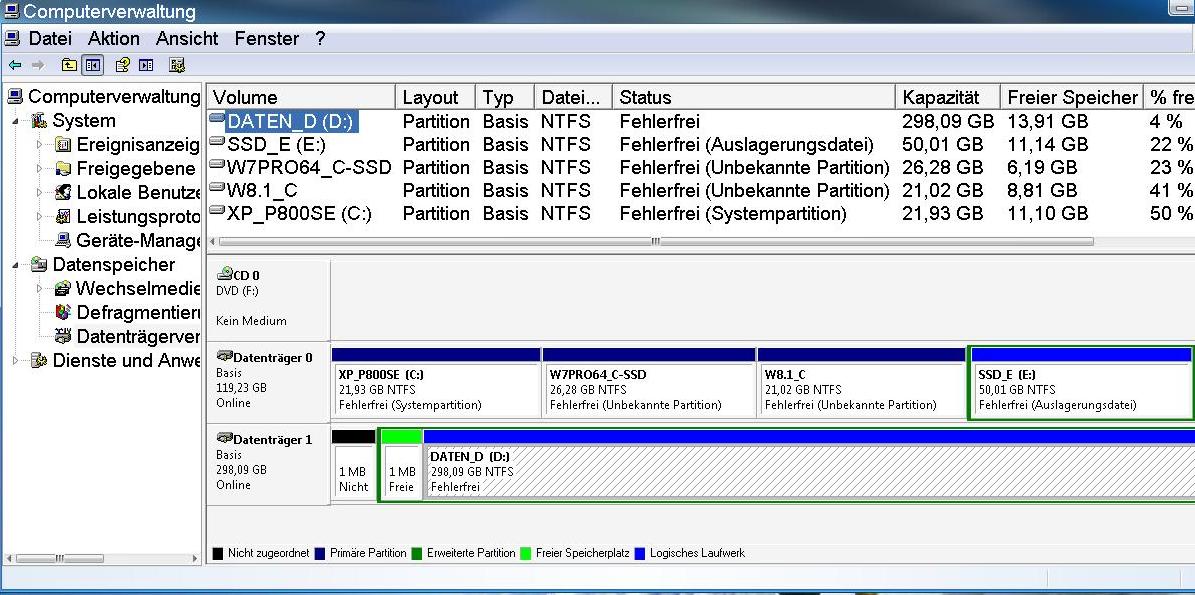Click the drive icon beside XP_P800SE (C:) row
Screen dimensions: 1195x595
(217, 210)
